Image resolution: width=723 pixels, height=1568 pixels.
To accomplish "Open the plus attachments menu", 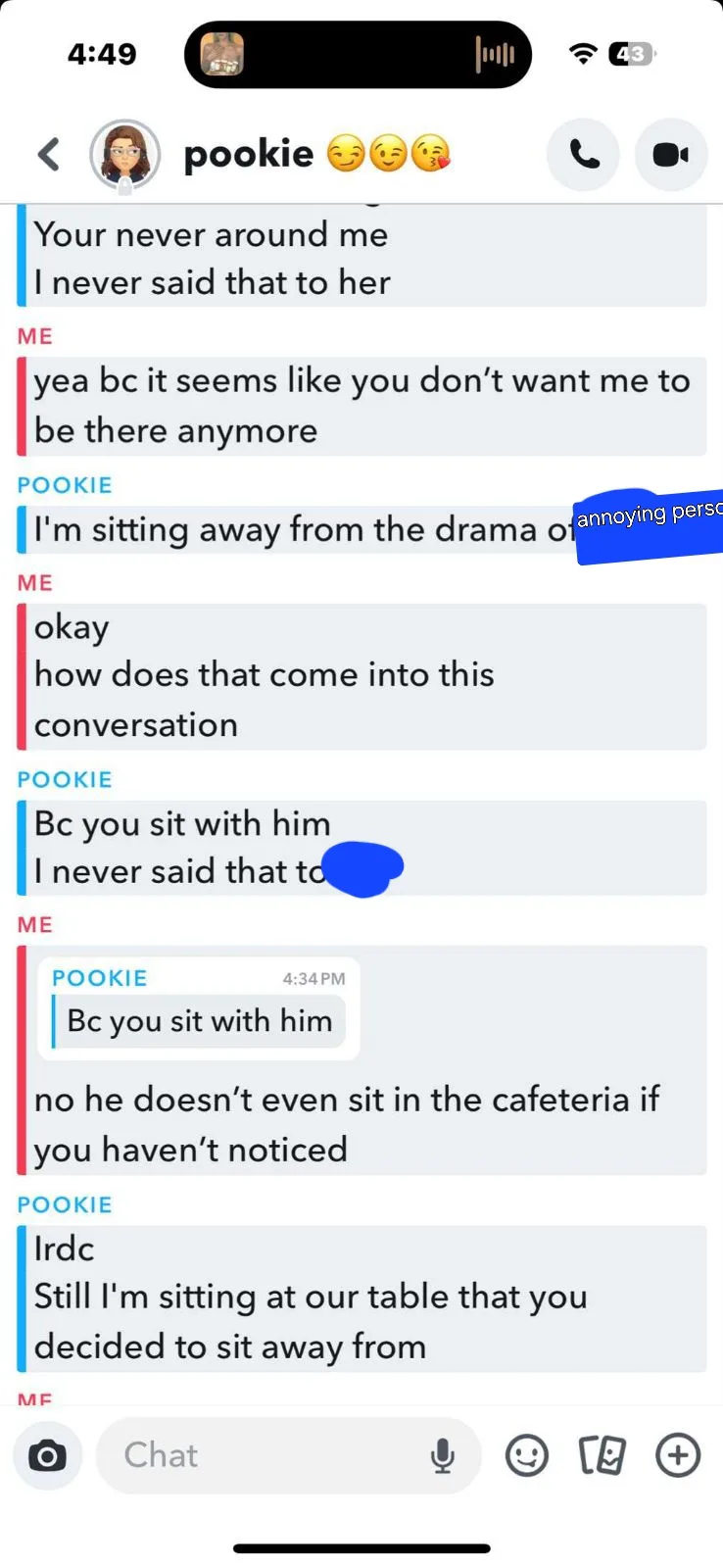I will 678,1455.
